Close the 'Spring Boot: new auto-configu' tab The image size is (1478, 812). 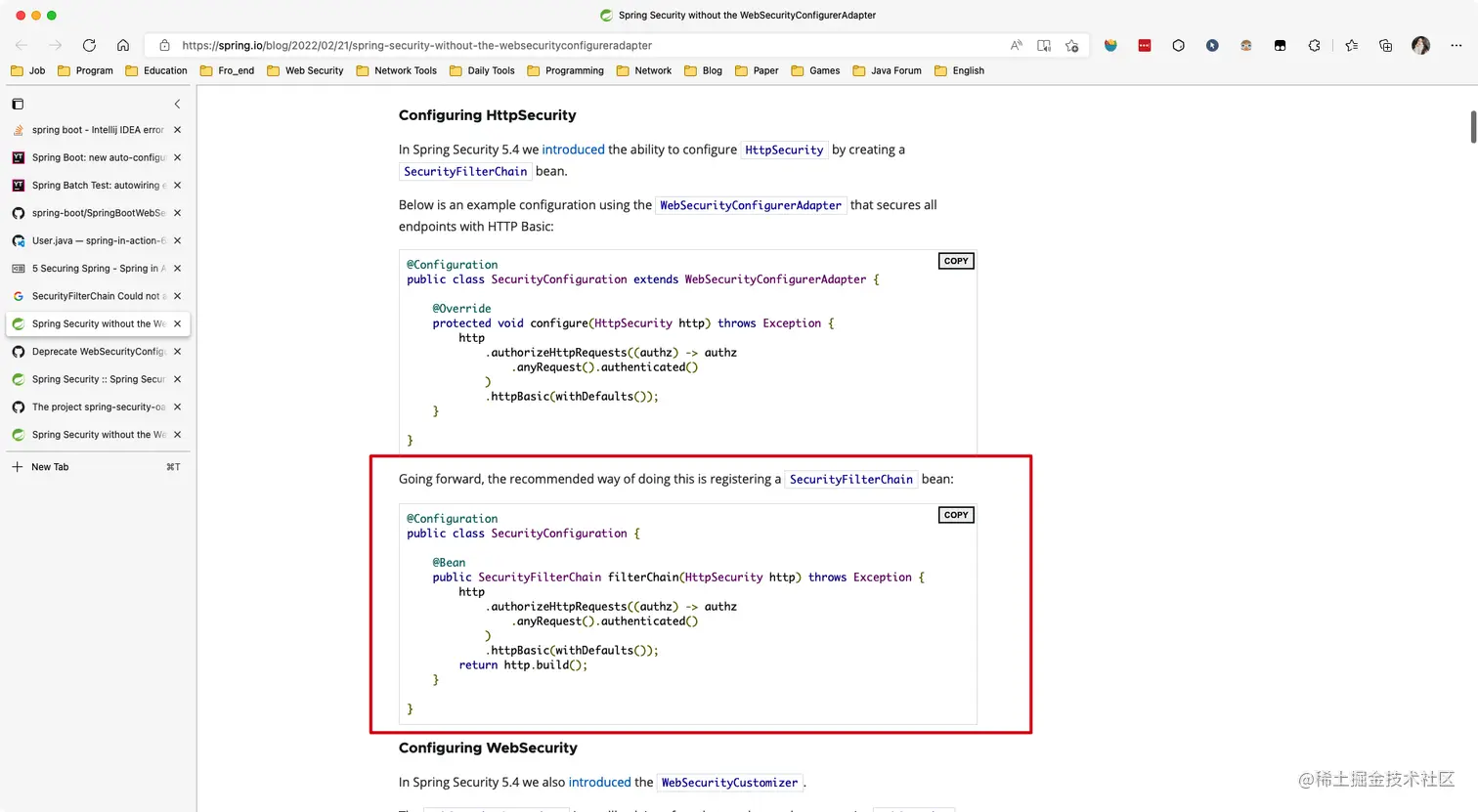[x=177, y=157]
